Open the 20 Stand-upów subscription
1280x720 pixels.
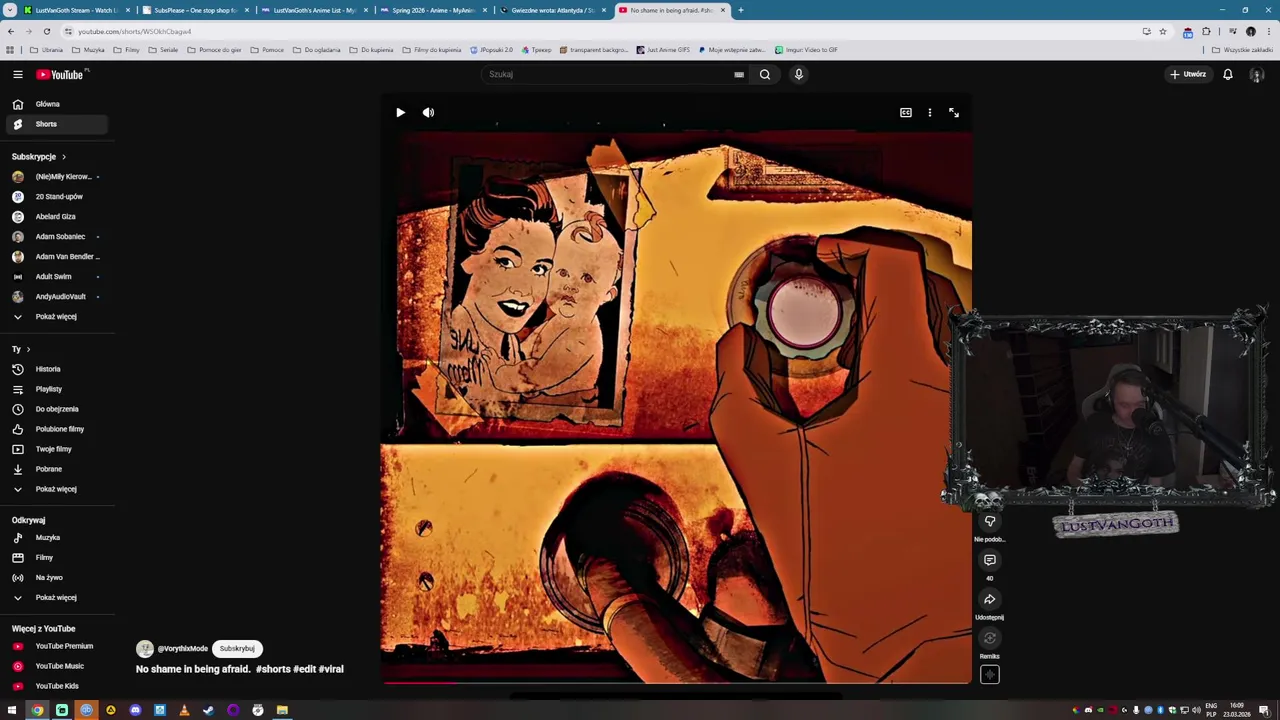click(x=57, y=197)
